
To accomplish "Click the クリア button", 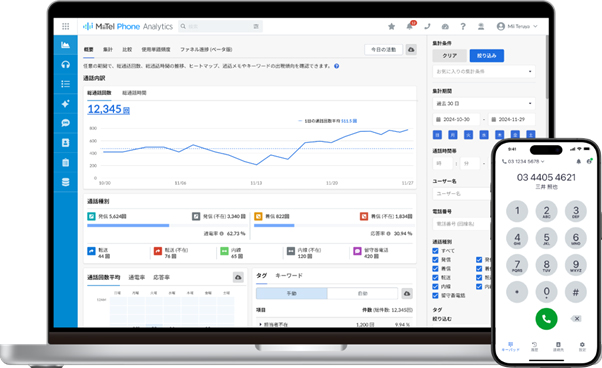I will point(449,56).
